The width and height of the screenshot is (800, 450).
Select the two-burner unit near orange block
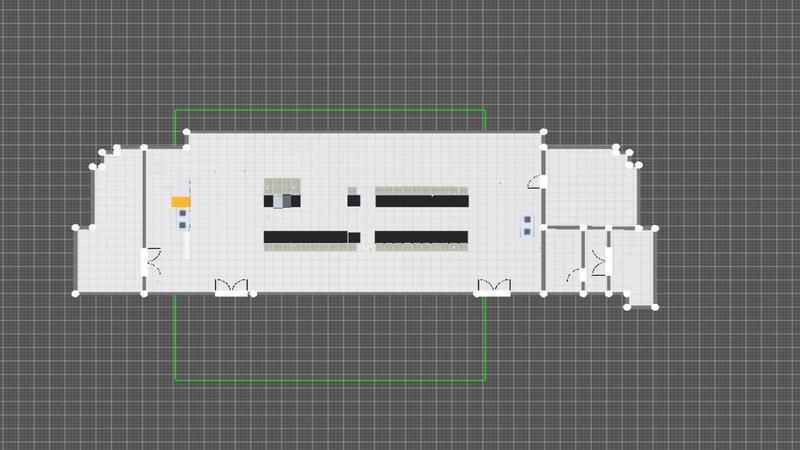coord(182,220)
